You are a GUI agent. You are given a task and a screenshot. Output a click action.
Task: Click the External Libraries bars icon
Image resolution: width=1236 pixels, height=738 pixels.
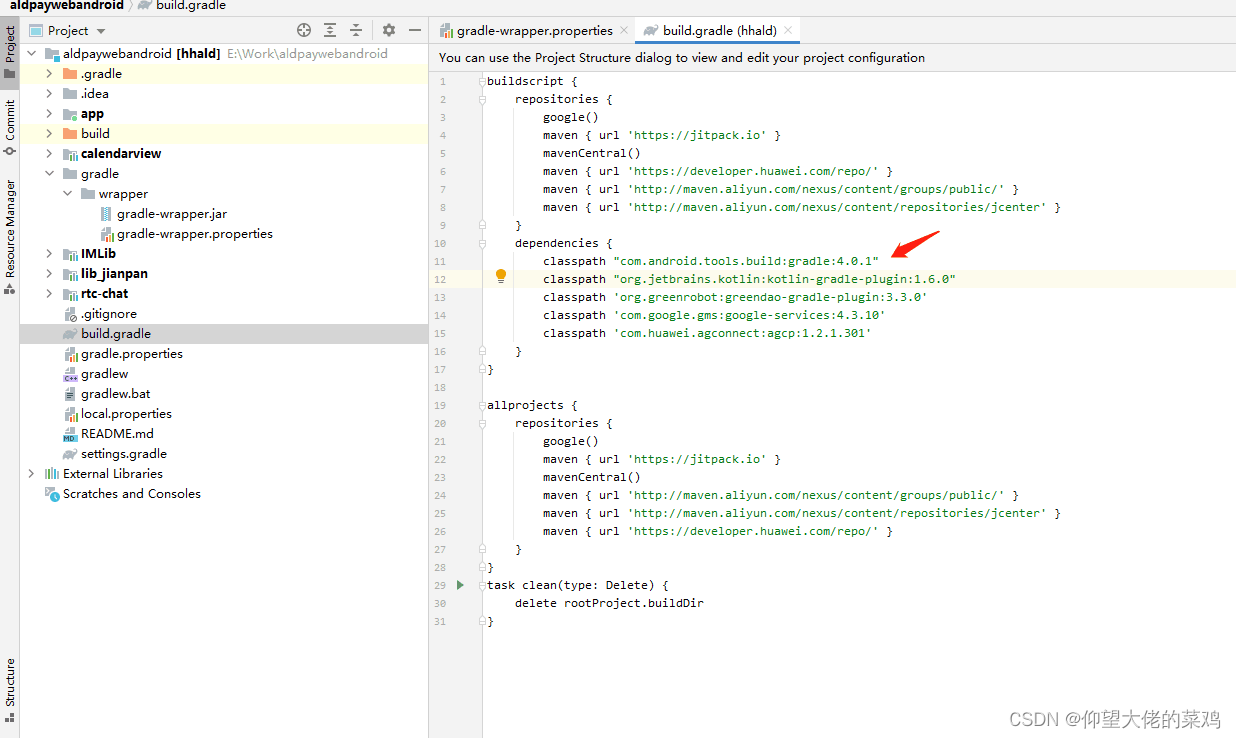pos(52,473)
